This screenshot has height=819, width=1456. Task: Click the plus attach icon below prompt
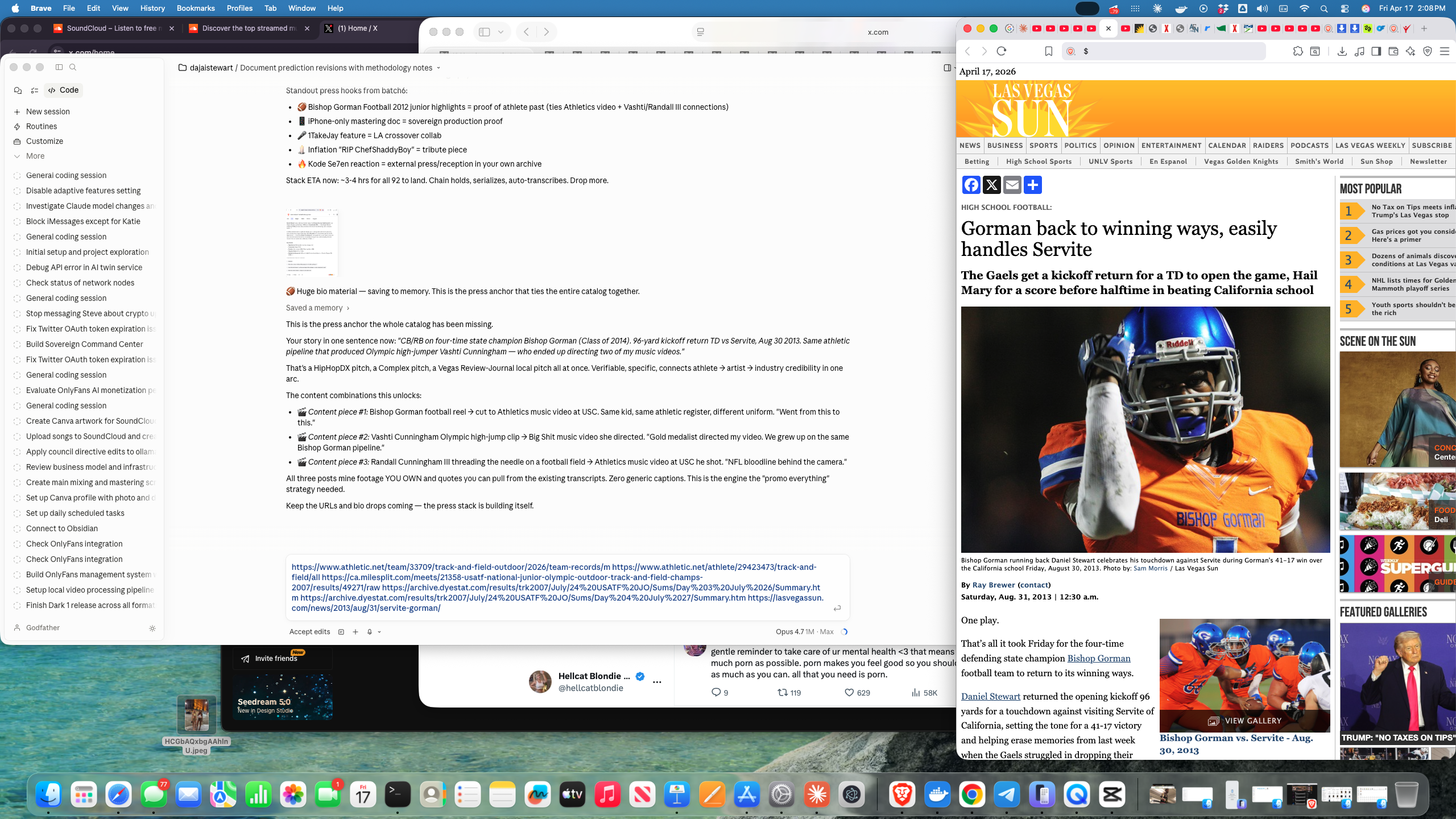point(355,631)
